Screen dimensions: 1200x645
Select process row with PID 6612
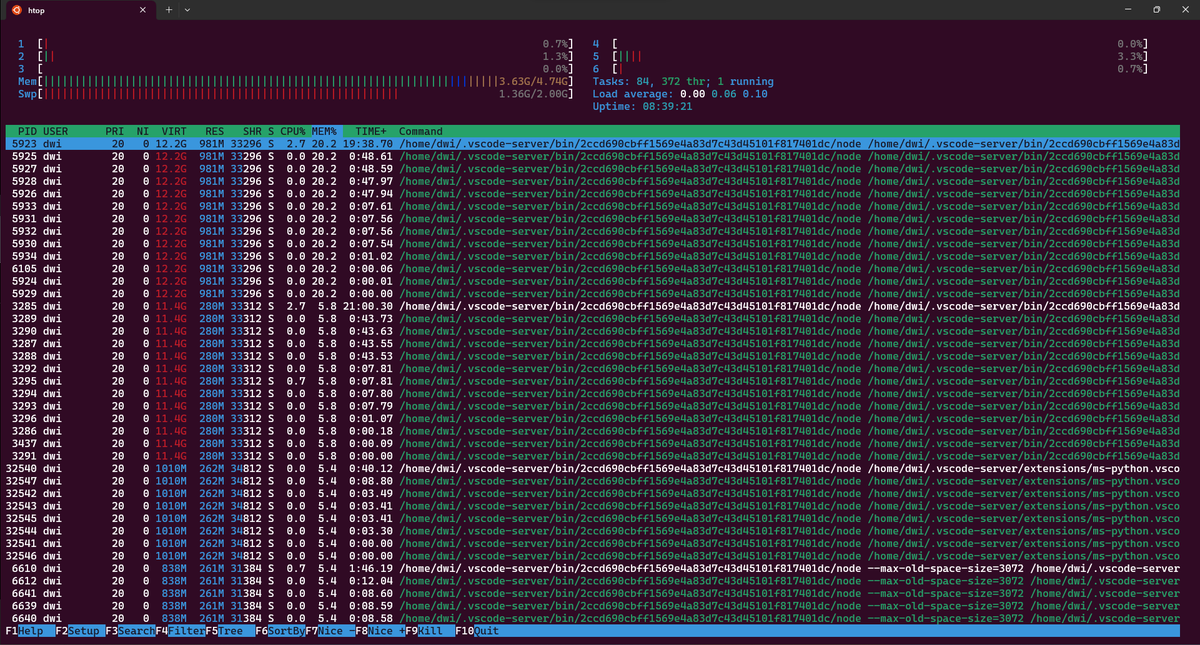(x=592, y=580)
